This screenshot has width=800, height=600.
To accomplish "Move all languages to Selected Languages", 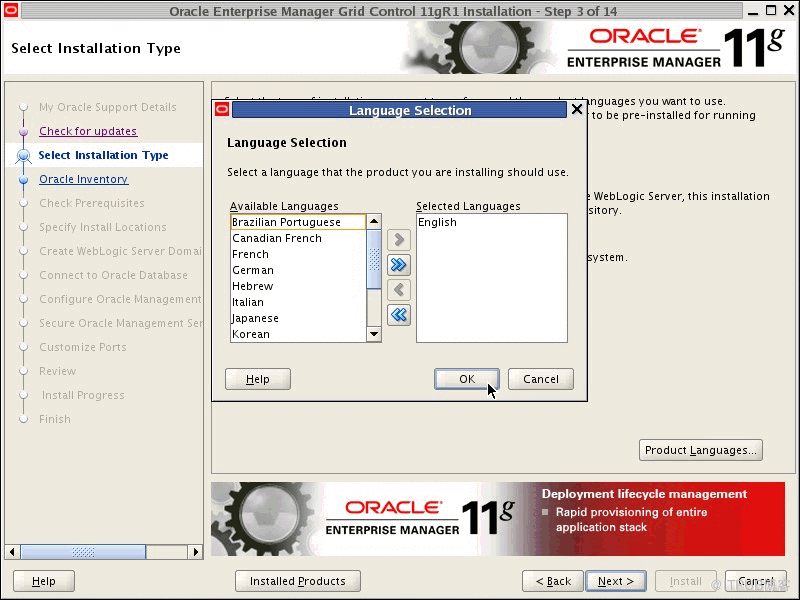I will point(398,265).
